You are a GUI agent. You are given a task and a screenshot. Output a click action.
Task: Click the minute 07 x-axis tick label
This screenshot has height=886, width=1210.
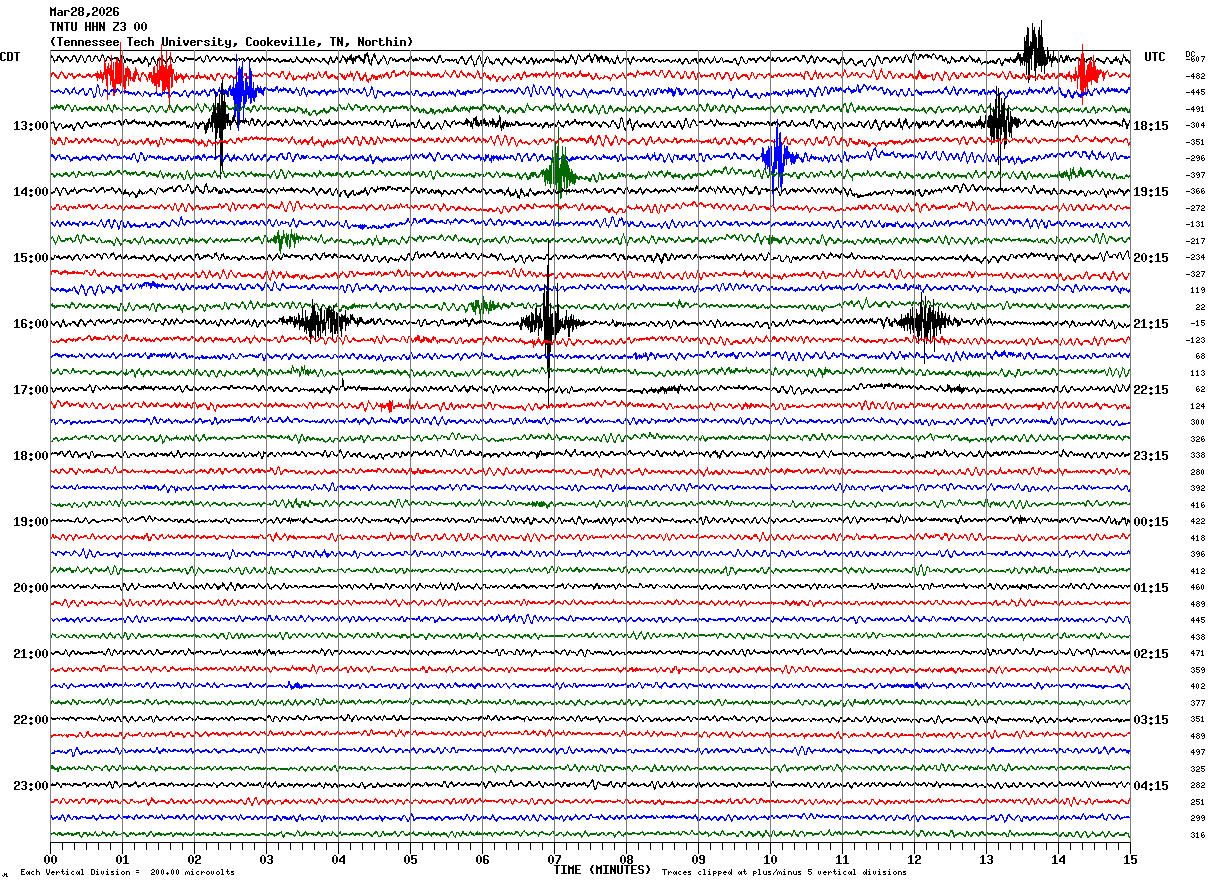(x=554, y=859)
